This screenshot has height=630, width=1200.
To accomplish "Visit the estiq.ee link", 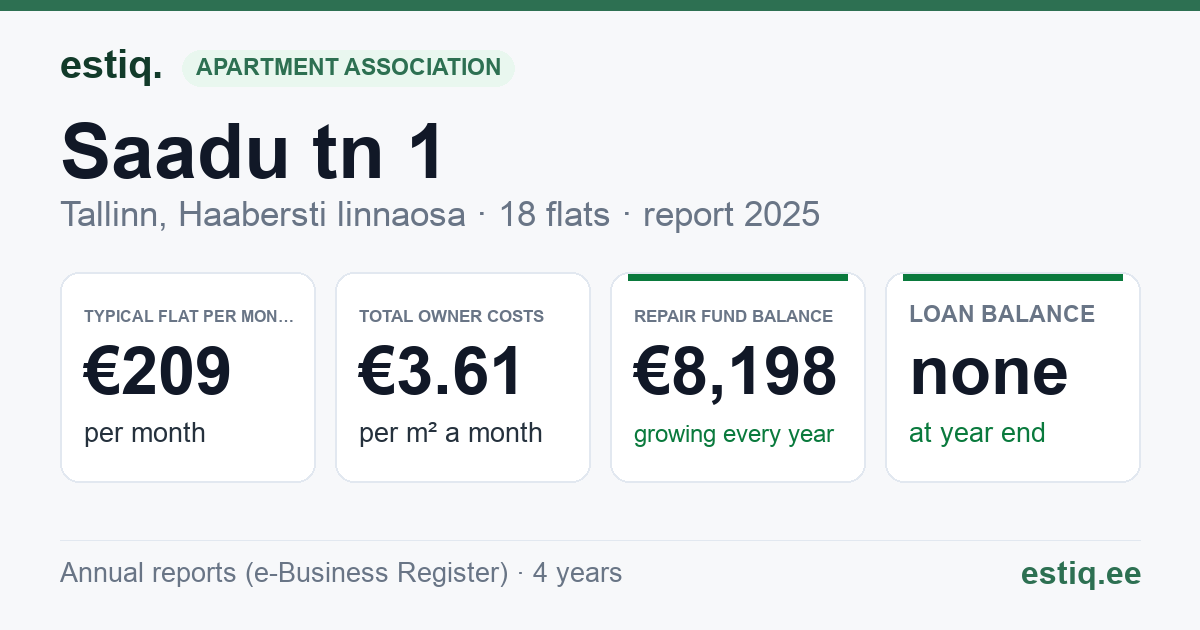I will coord(1081,573).
